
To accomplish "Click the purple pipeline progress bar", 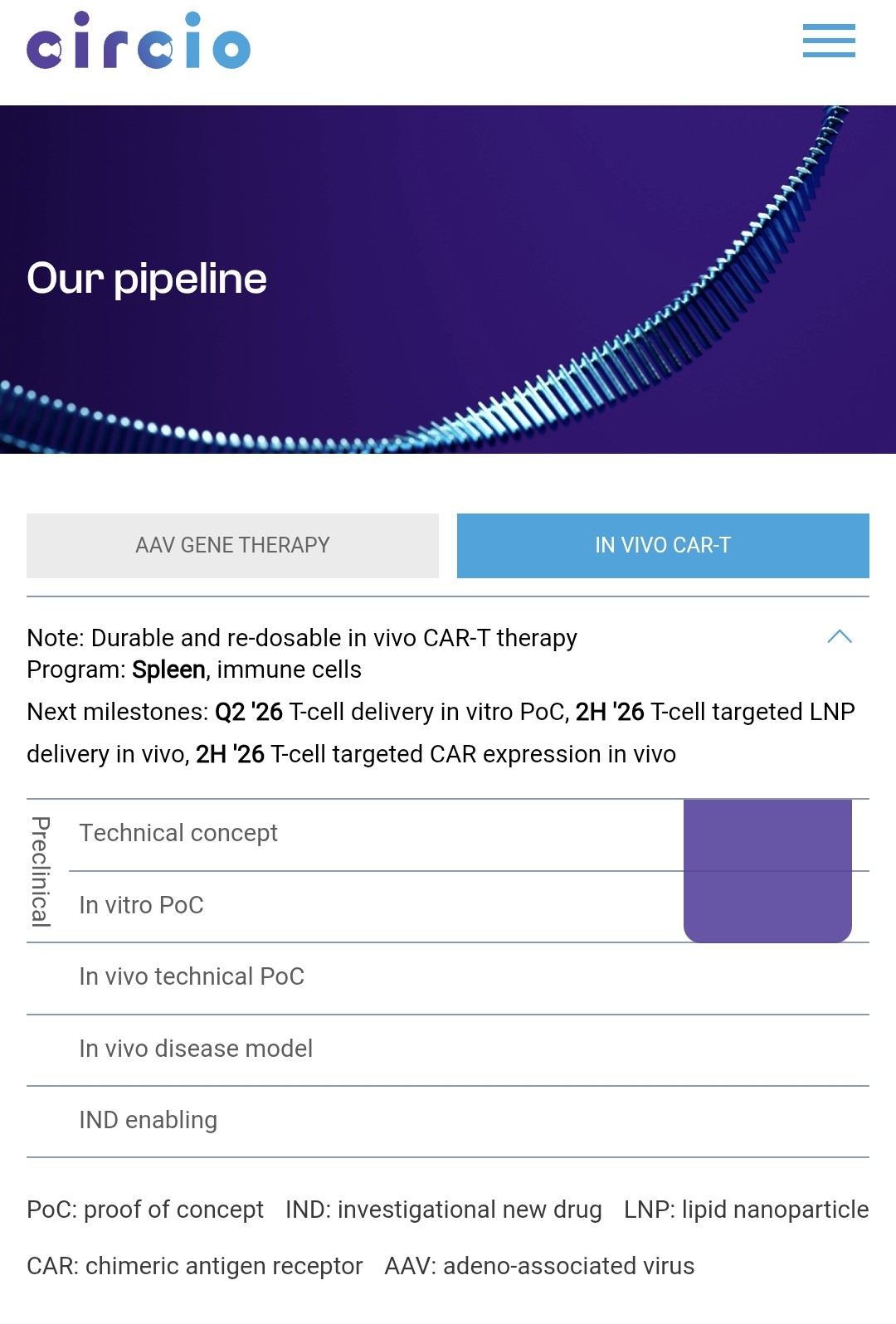I will pyautogui.click(x=767, y=871).
